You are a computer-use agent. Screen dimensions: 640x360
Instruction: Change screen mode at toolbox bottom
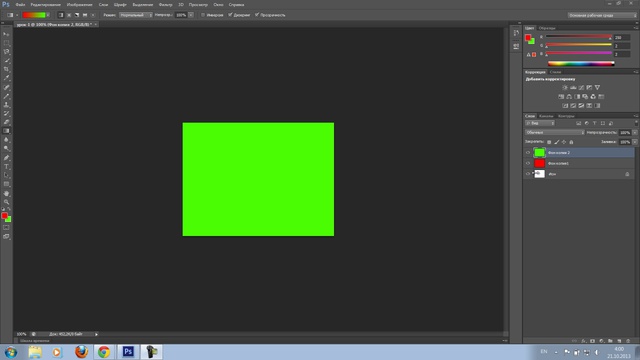pyautogui.click(x=6, y=236)
